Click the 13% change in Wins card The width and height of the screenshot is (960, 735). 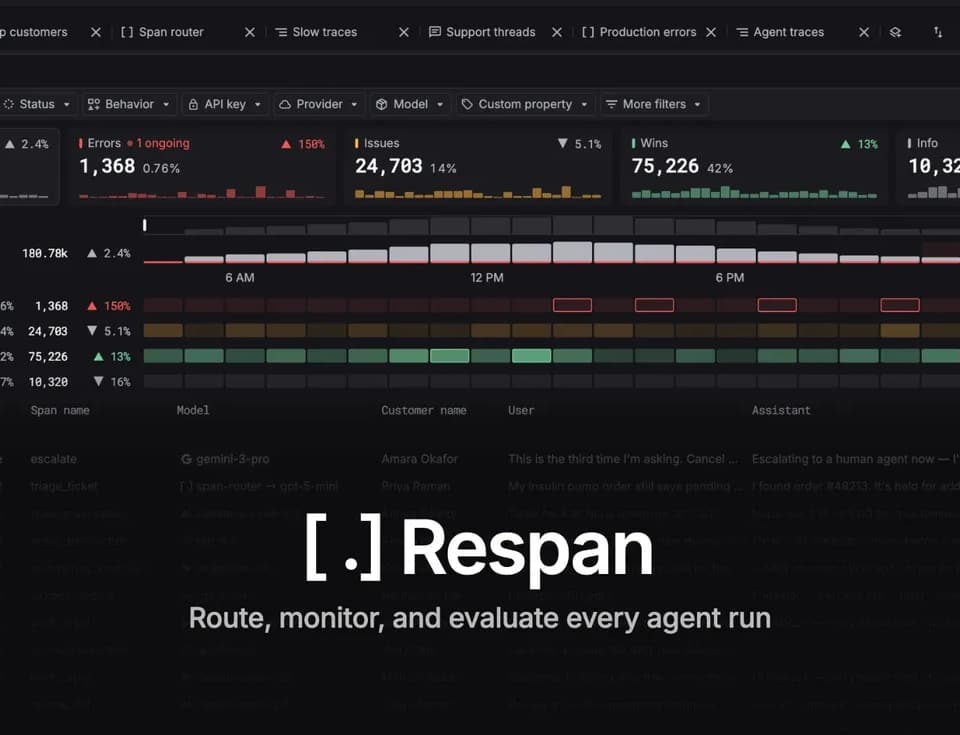pos(860,144)
